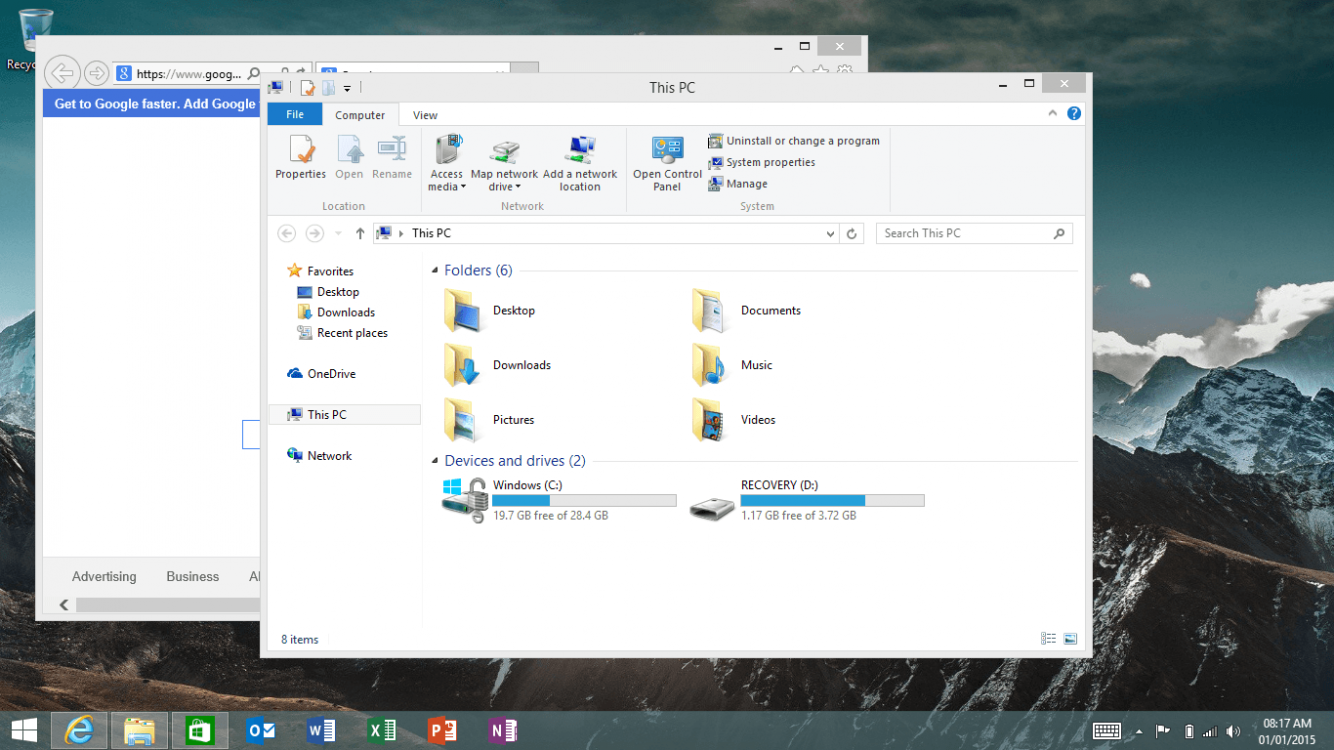Screen dimensions: 1334x750
Task: Open Control Panel from the ribbon
Action: click(667, 163)
